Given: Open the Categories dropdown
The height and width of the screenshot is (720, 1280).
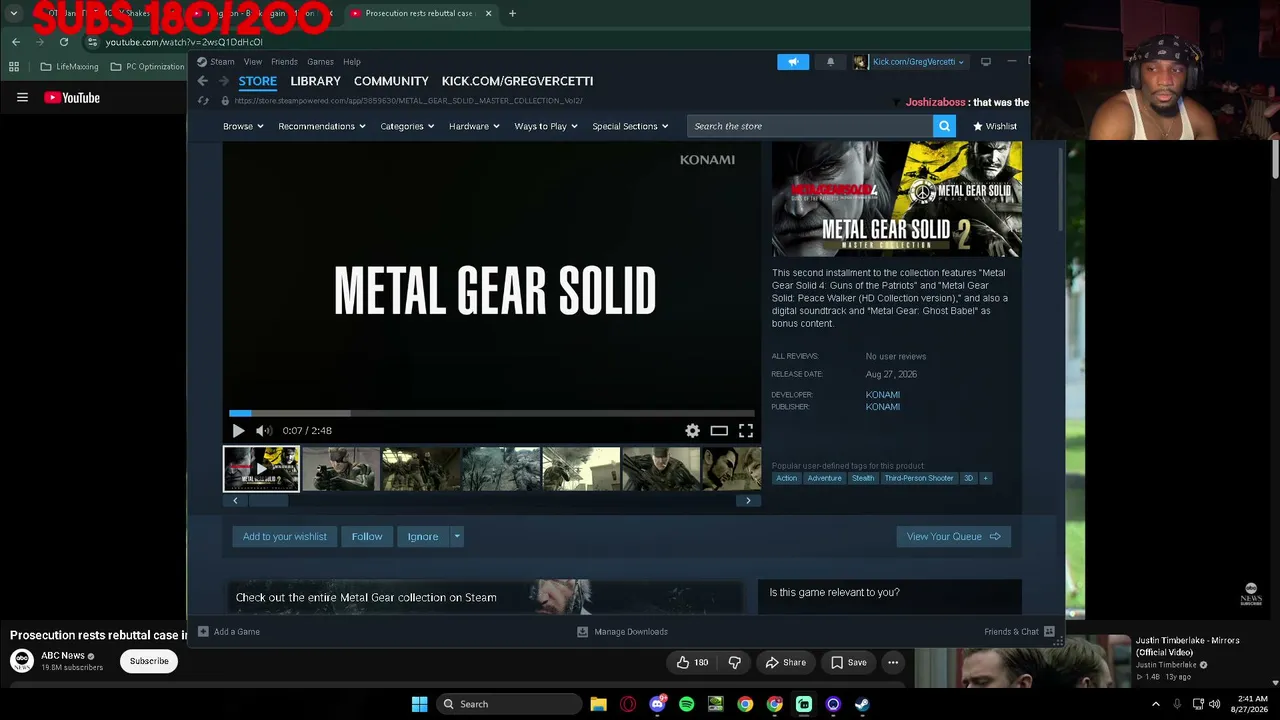Looking at the screenshot, I should [x=407, y=126].
